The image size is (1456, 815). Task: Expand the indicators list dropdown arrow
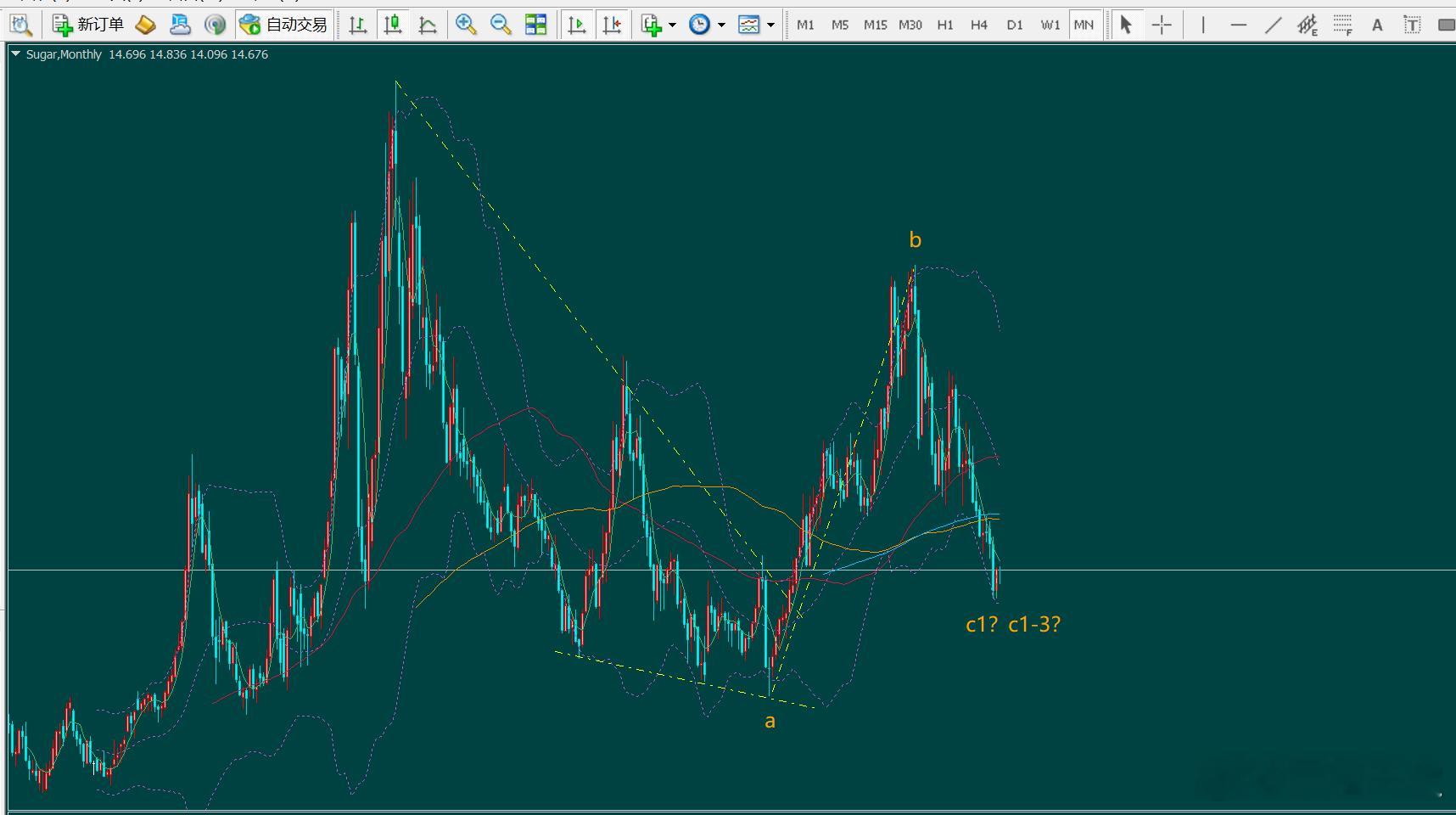[x=673, y=25]
